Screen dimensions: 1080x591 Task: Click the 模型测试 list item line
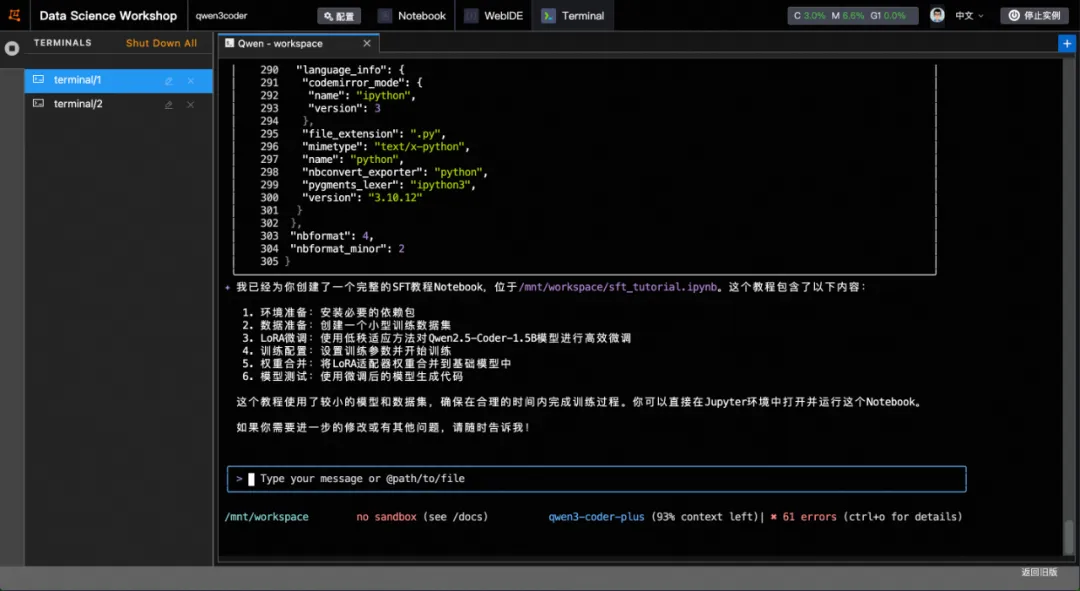pos(353,377)
